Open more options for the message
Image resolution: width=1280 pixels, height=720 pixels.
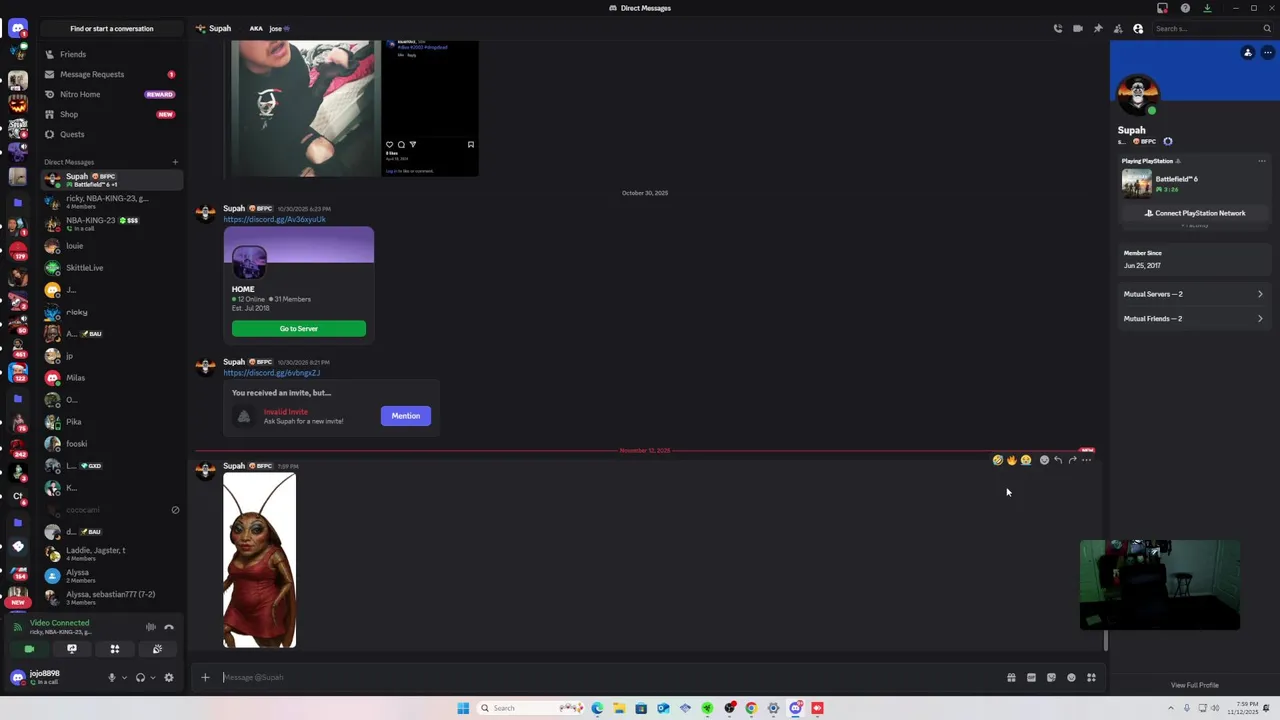coord(1087,460)
